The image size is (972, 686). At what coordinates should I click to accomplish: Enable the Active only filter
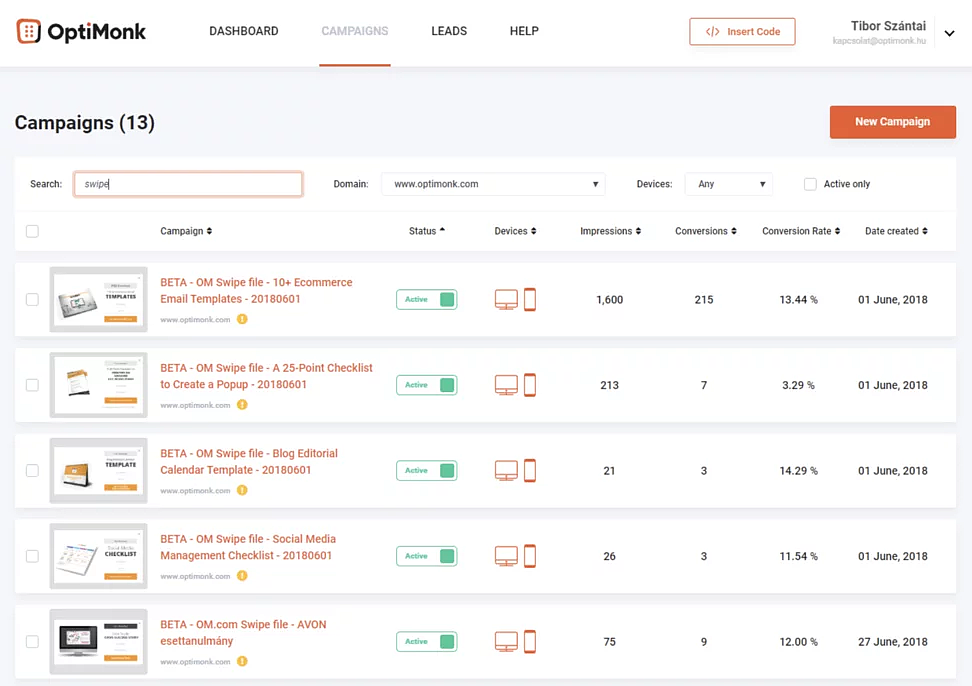pyautogui.click(x=812, y=183)
